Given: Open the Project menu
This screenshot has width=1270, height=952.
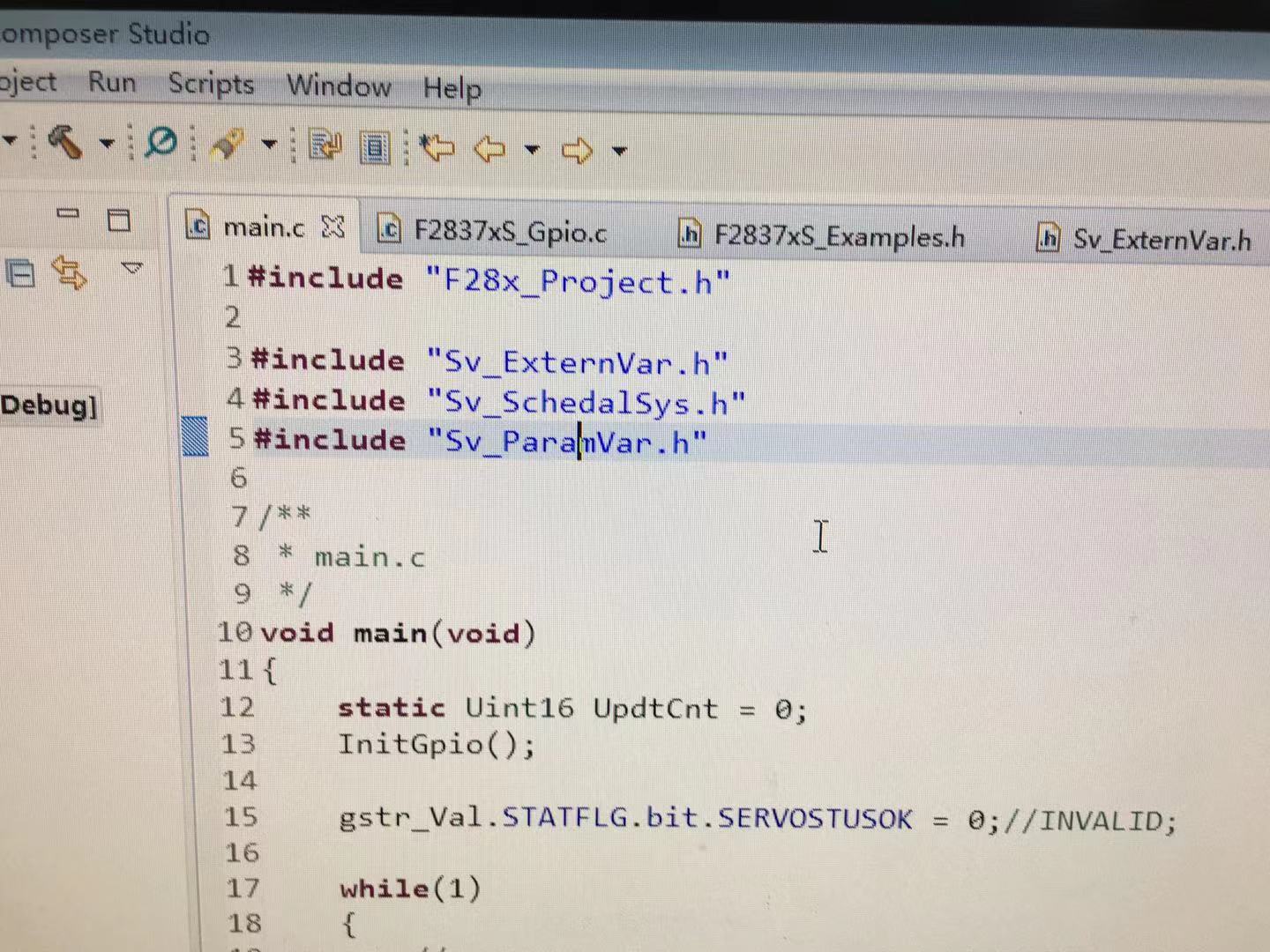Looking at the screenshot, I should [x=27, y=82].
